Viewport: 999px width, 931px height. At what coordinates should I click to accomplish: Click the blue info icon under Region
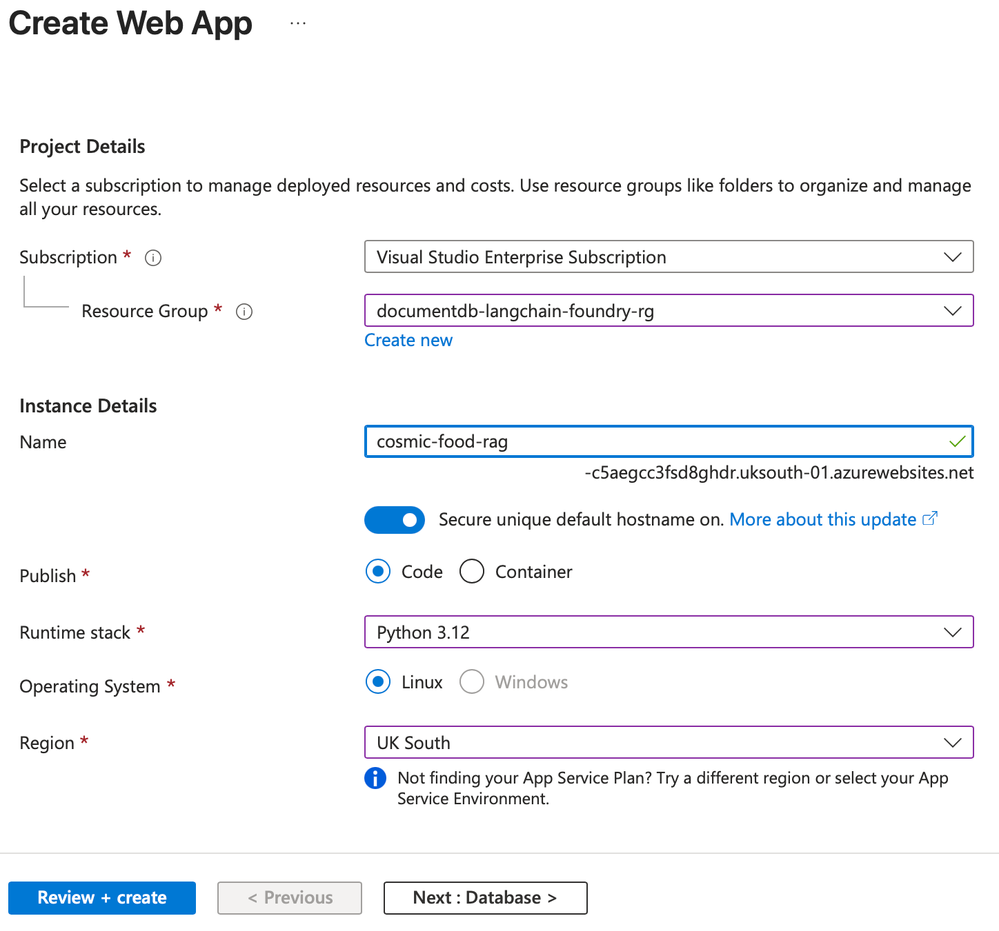(x=375, y=778)
